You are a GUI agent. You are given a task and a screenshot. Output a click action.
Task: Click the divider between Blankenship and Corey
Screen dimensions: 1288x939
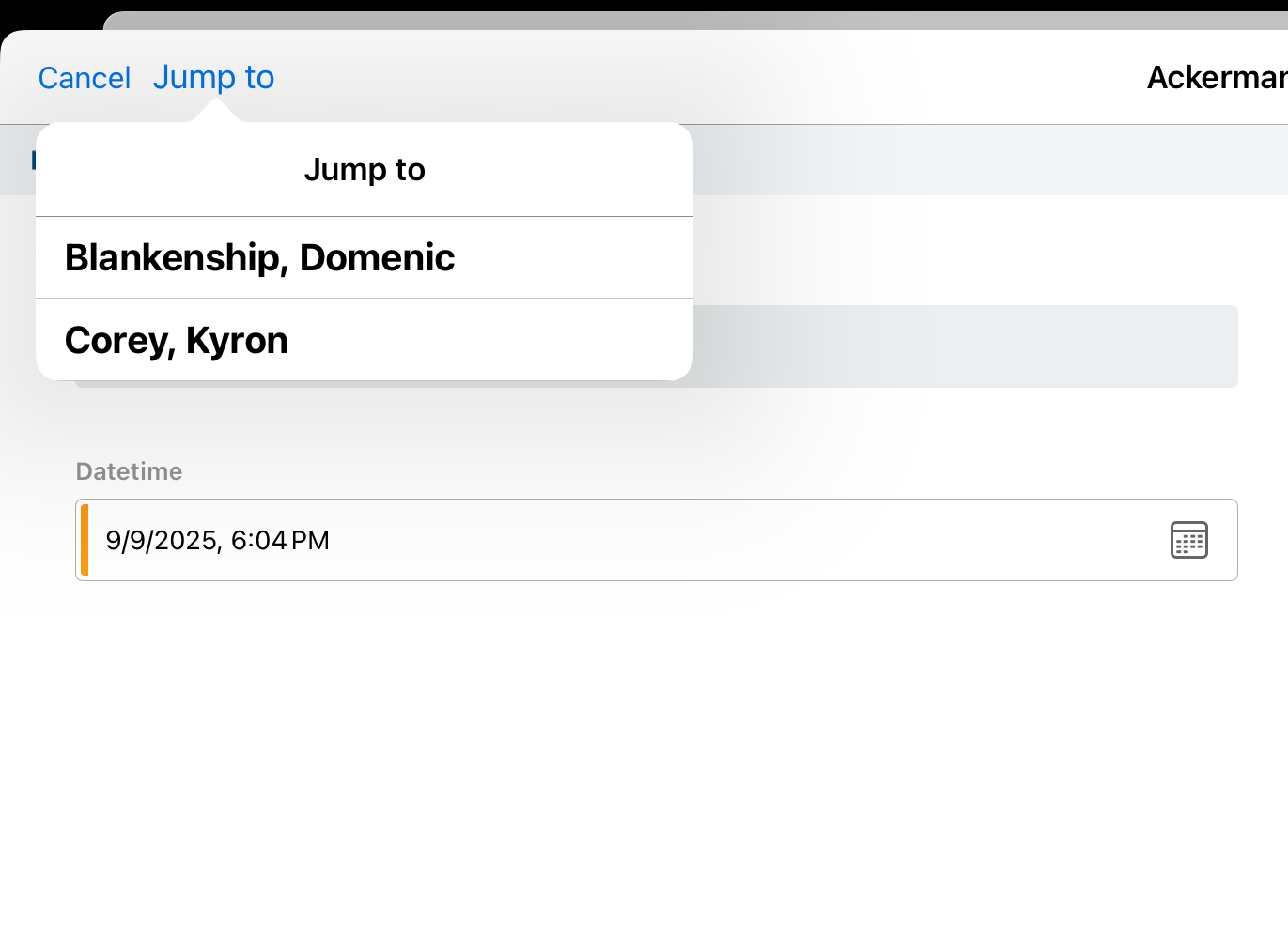click(365, 299)
